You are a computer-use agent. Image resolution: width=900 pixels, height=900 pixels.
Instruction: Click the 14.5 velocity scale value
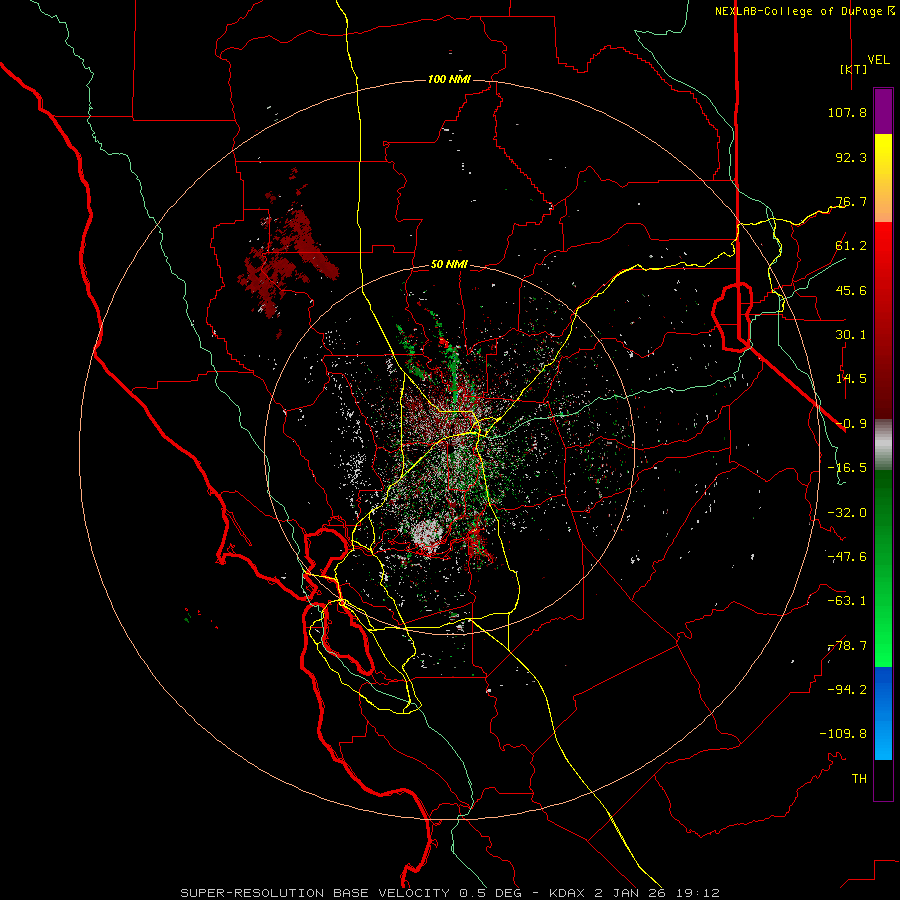coord(851,379)
